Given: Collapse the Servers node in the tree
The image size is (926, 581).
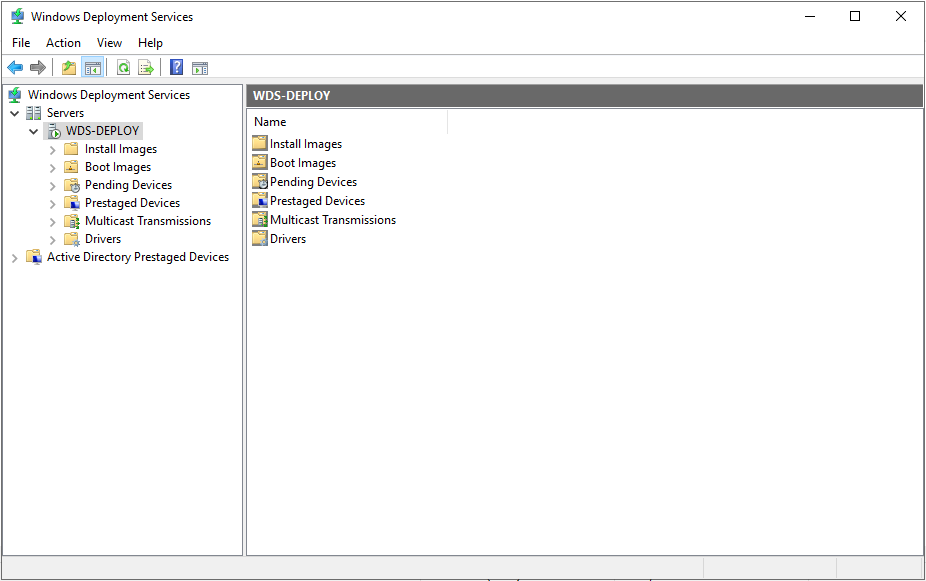Looking at the screenshot, I should click(x=15, y=113).
